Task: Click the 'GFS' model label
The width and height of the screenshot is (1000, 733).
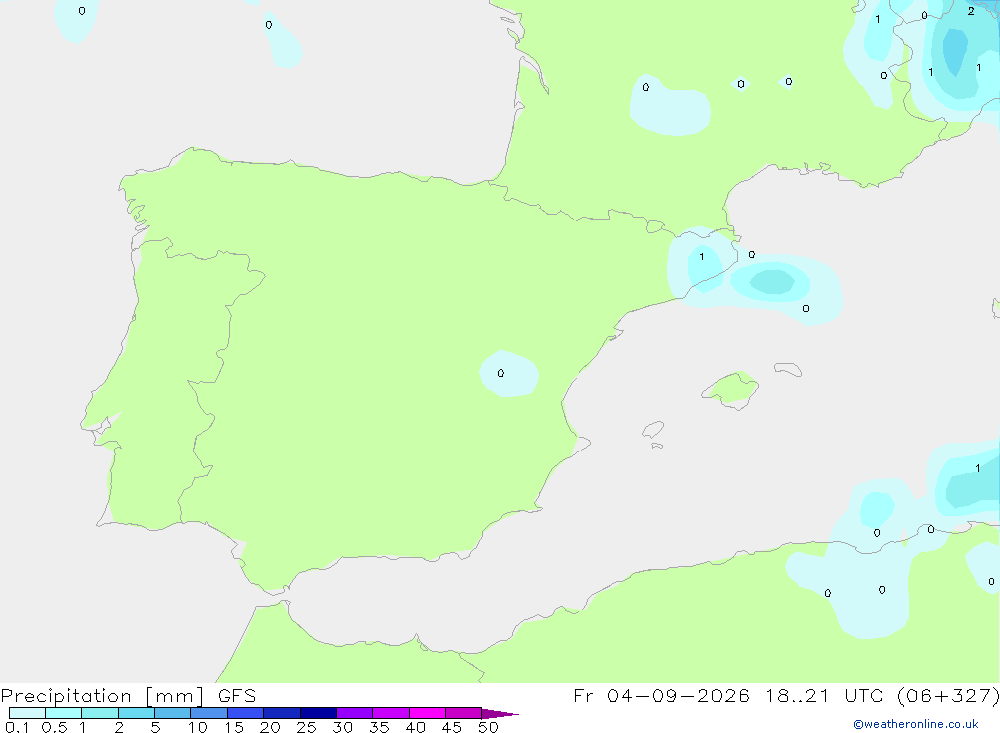Action: 237,696
